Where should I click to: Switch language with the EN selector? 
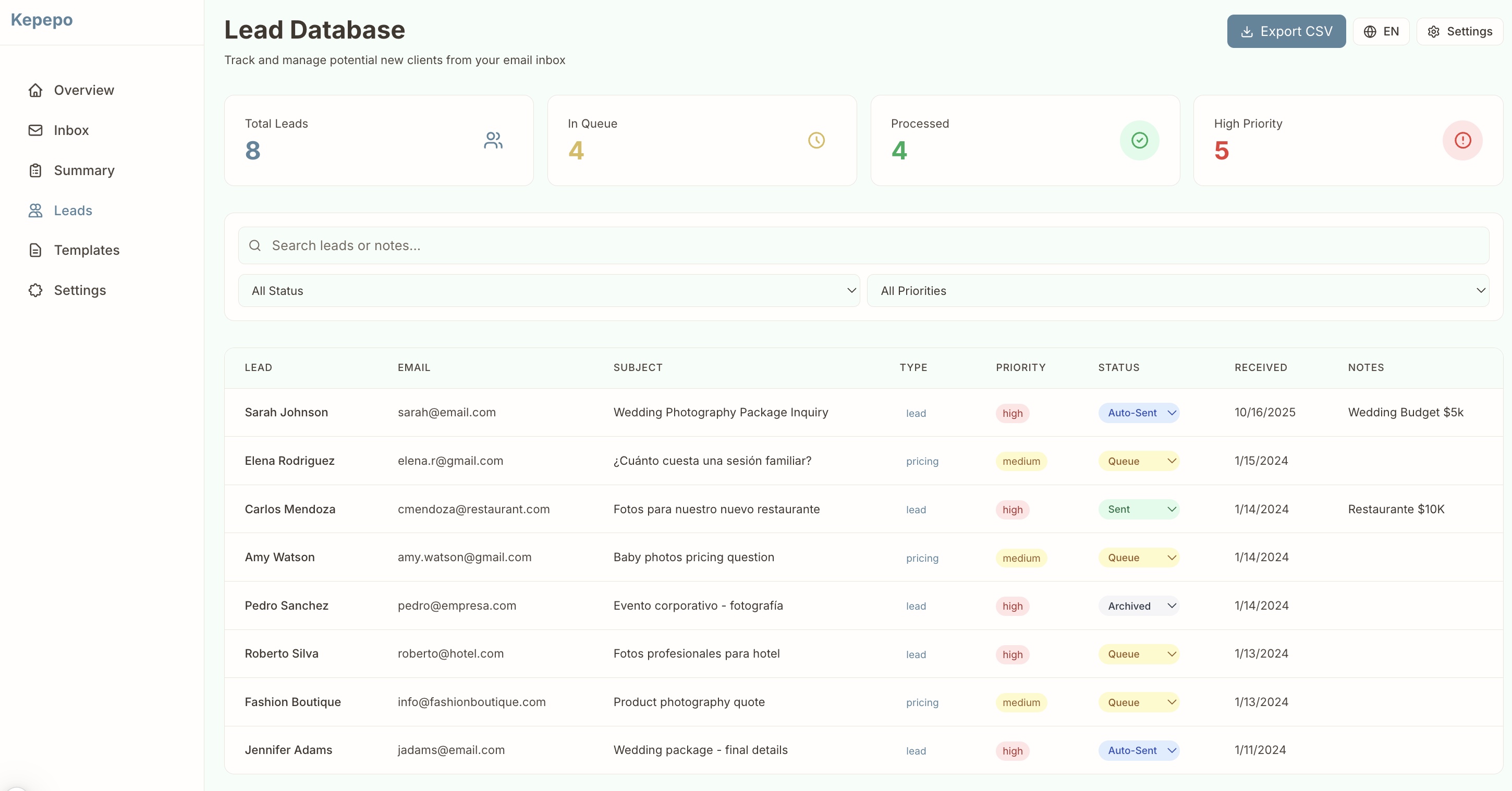(1382, 32)
